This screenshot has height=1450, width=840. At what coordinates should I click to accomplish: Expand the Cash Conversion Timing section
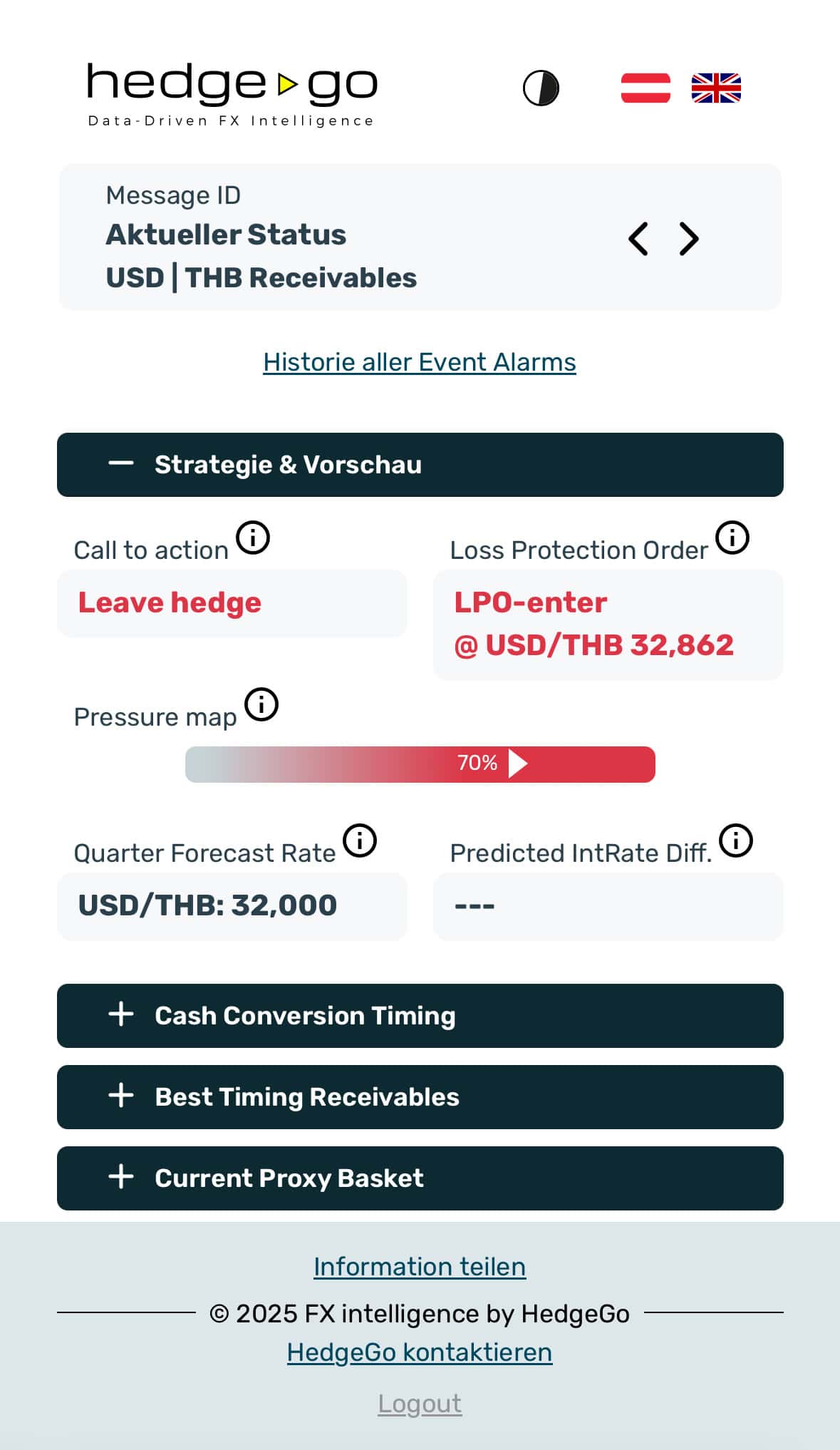(x=420, y=1016)
